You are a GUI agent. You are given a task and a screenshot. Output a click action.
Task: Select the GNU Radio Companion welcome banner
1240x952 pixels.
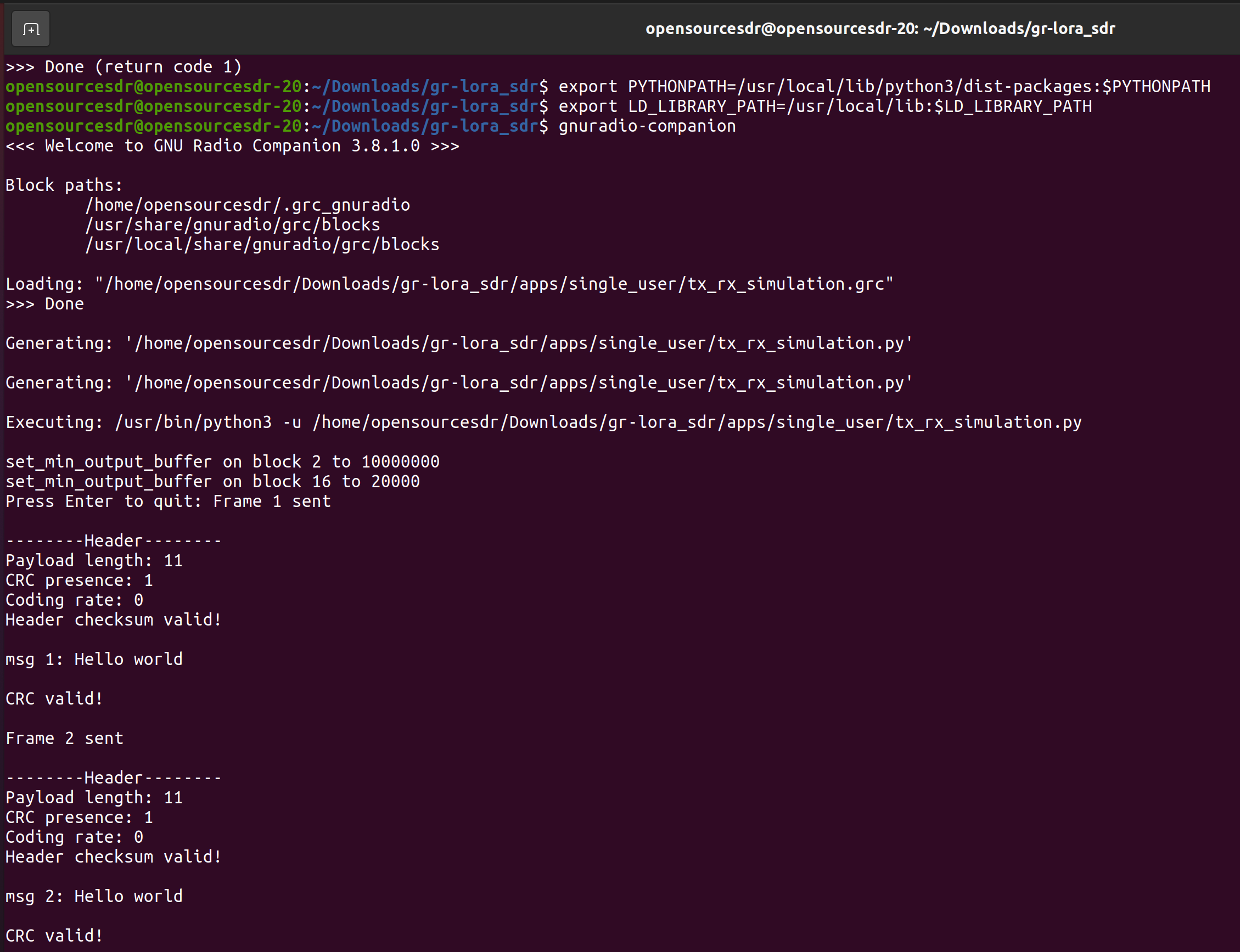[231, 145]
